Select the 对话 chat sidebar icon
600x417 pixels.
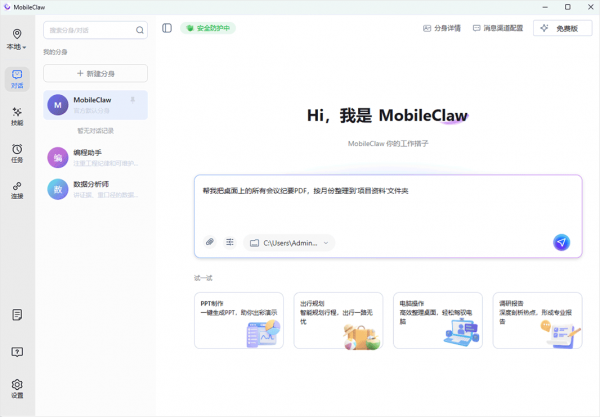tap(17, 79)
